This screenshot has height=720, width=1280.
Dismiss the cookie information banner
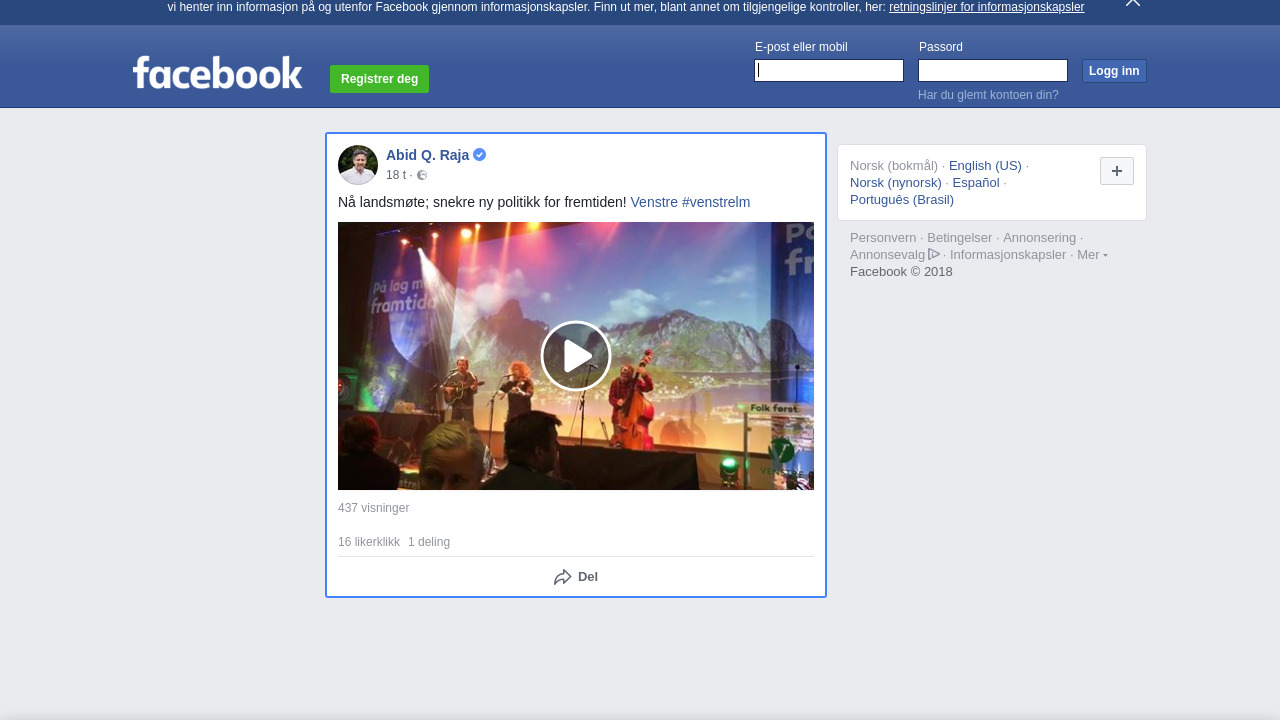pyautogui.click(x=1133, y=3)
